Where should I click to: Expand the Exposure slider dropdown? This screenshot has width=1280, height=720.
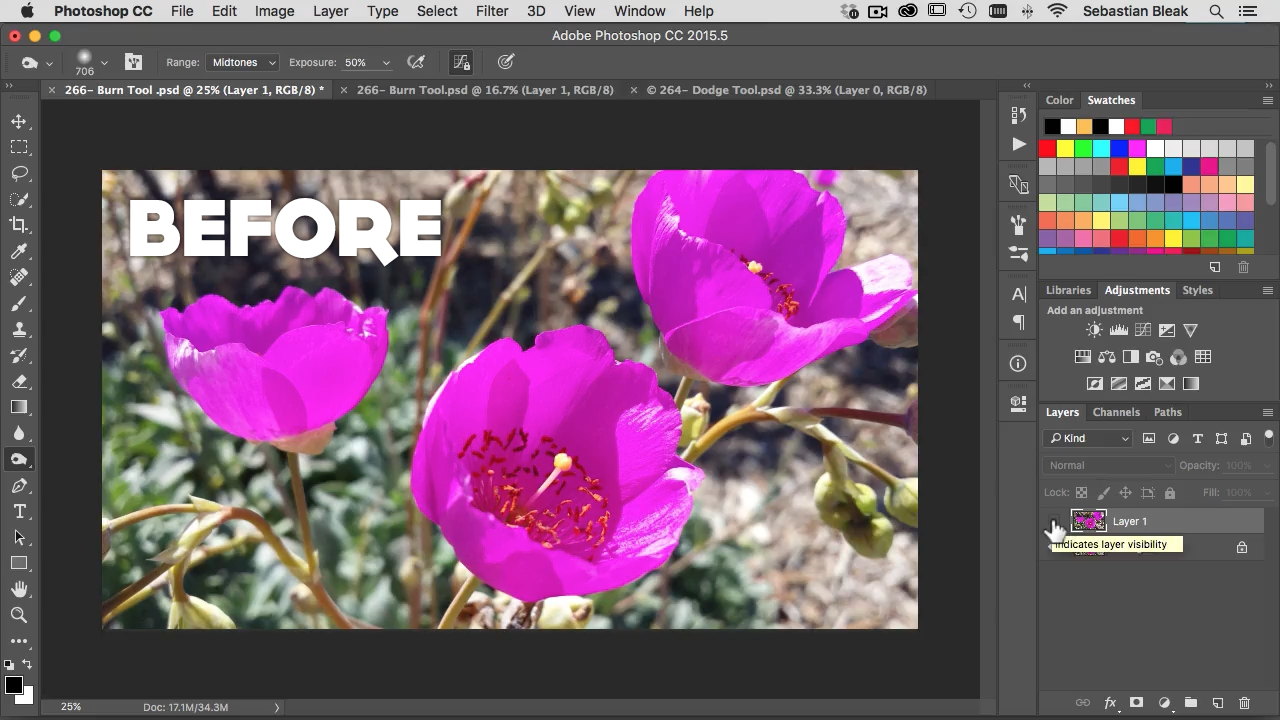click(x=386, y=63)
